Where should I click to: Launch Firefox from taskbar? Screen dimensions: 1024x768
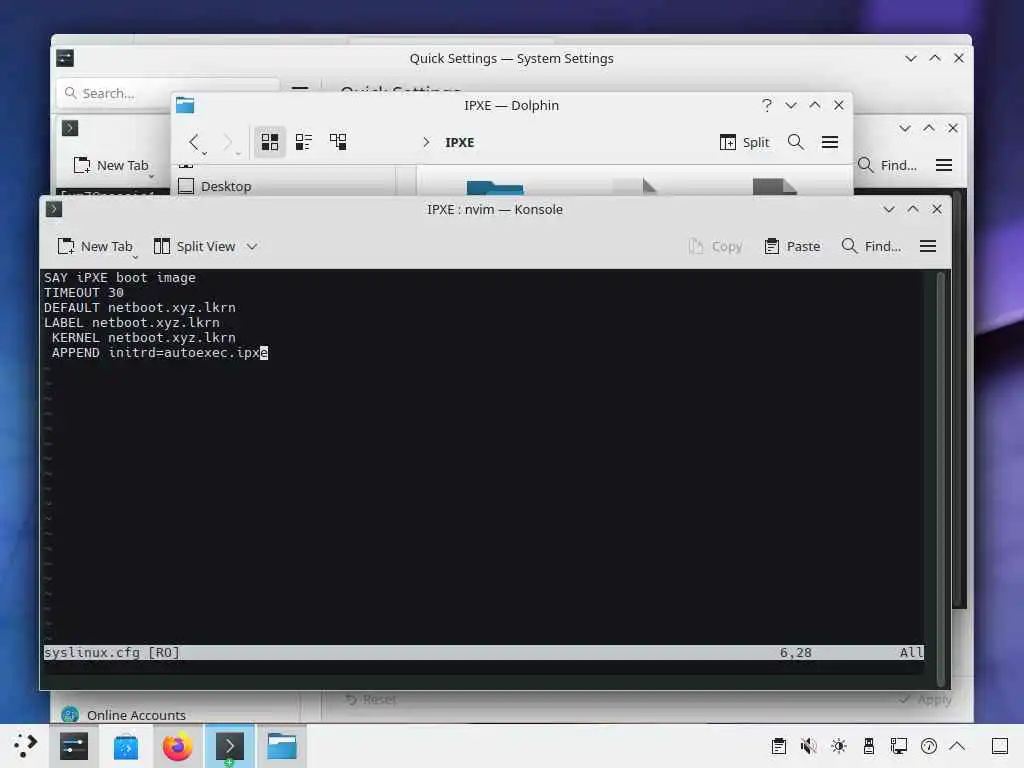coord(178,746)
